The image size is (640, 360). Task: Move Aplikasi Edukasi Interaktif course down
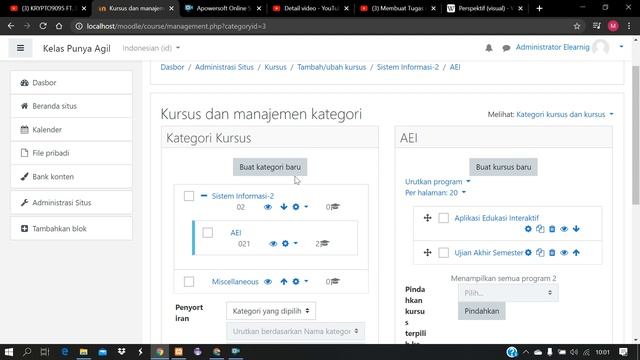(x=576, y=229)
